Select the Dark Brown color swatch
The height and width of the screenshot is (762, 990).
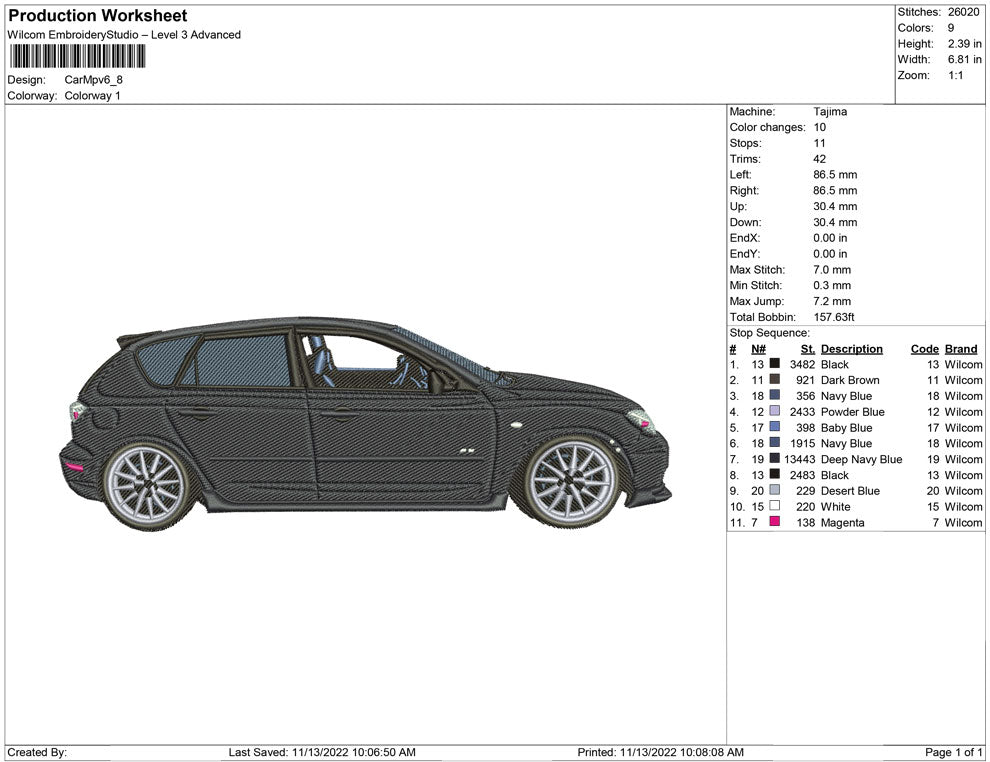click(774, 380)
